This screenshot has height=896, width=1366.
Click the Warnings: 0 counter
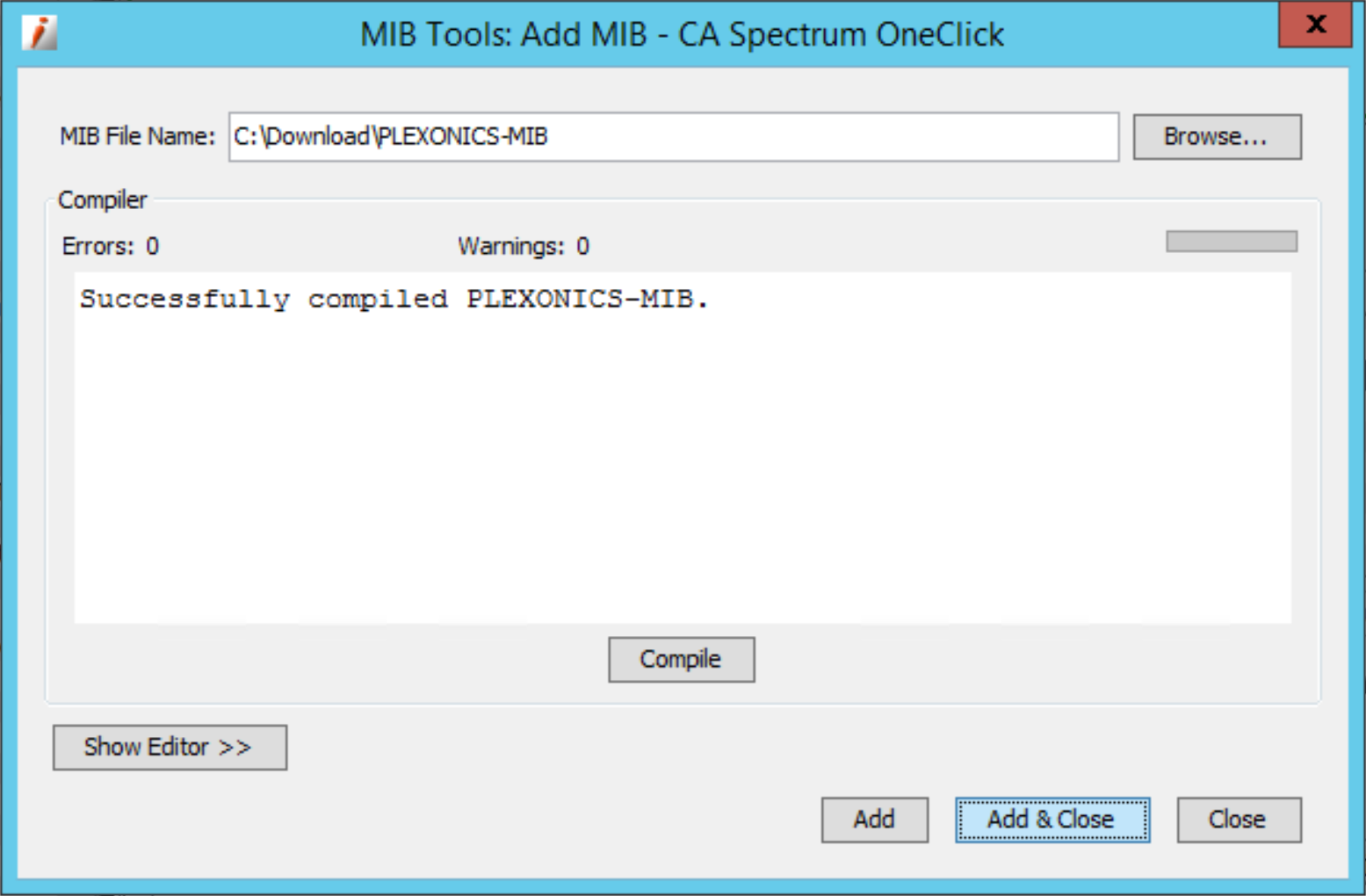coord(524,246)
